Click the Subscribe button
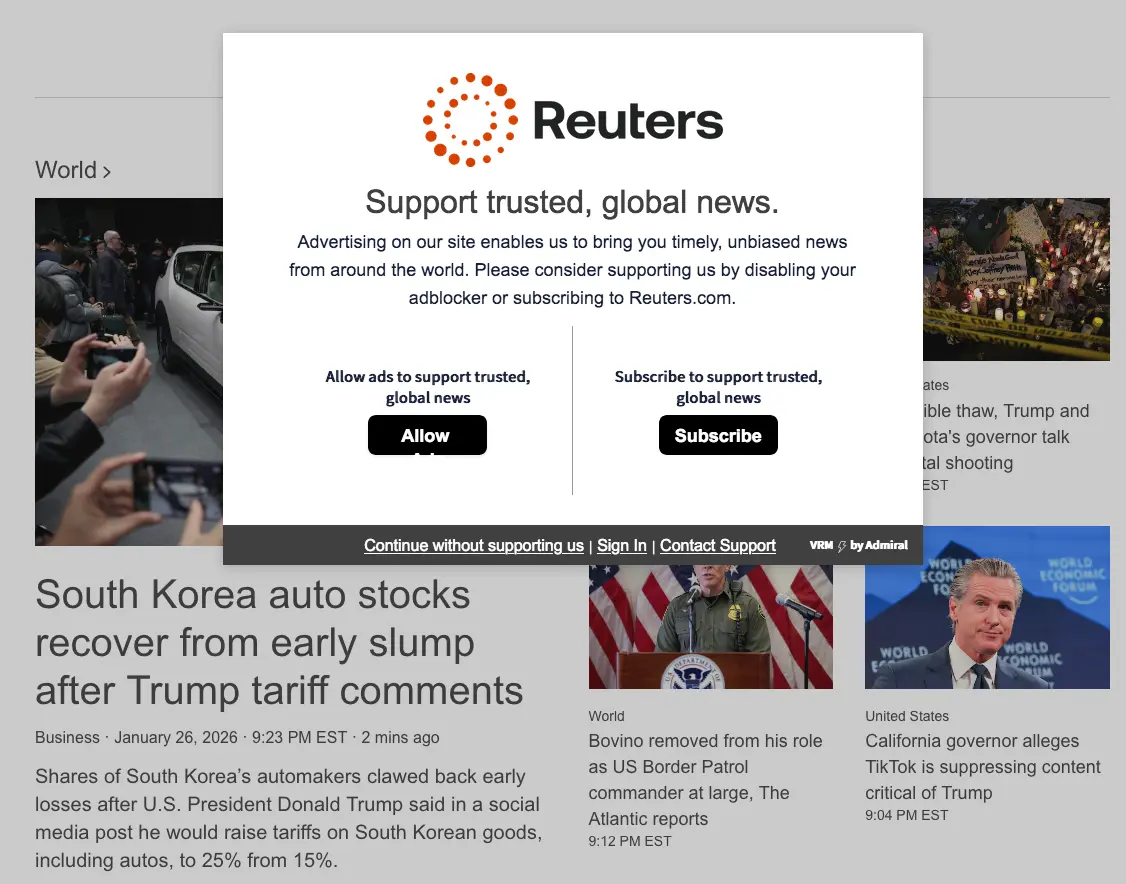1126x884 pixels. [718, 435]
